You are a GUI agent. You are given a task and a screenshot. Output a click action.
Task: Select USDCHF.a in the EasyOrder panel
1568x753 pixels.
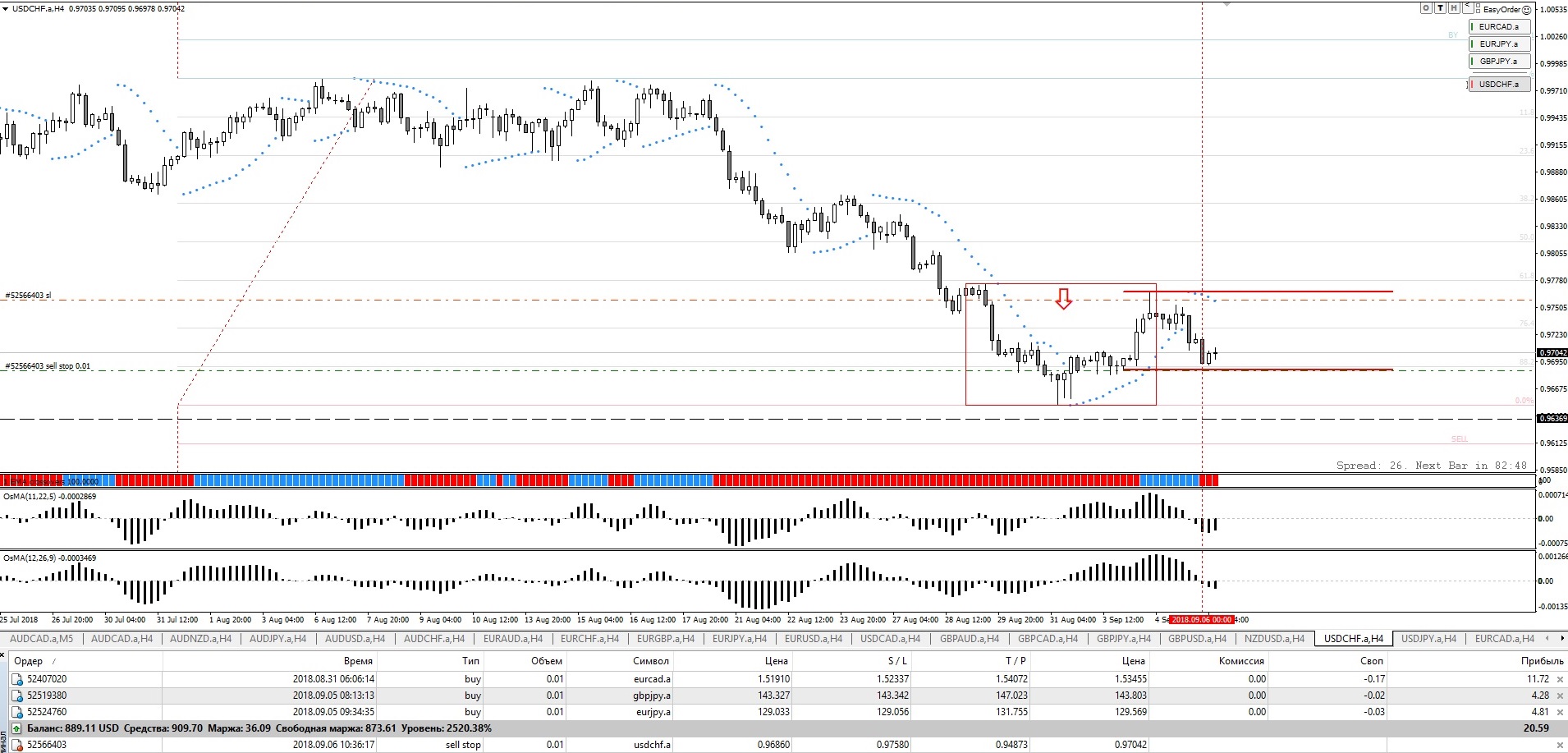click(x=1500, y=84)
